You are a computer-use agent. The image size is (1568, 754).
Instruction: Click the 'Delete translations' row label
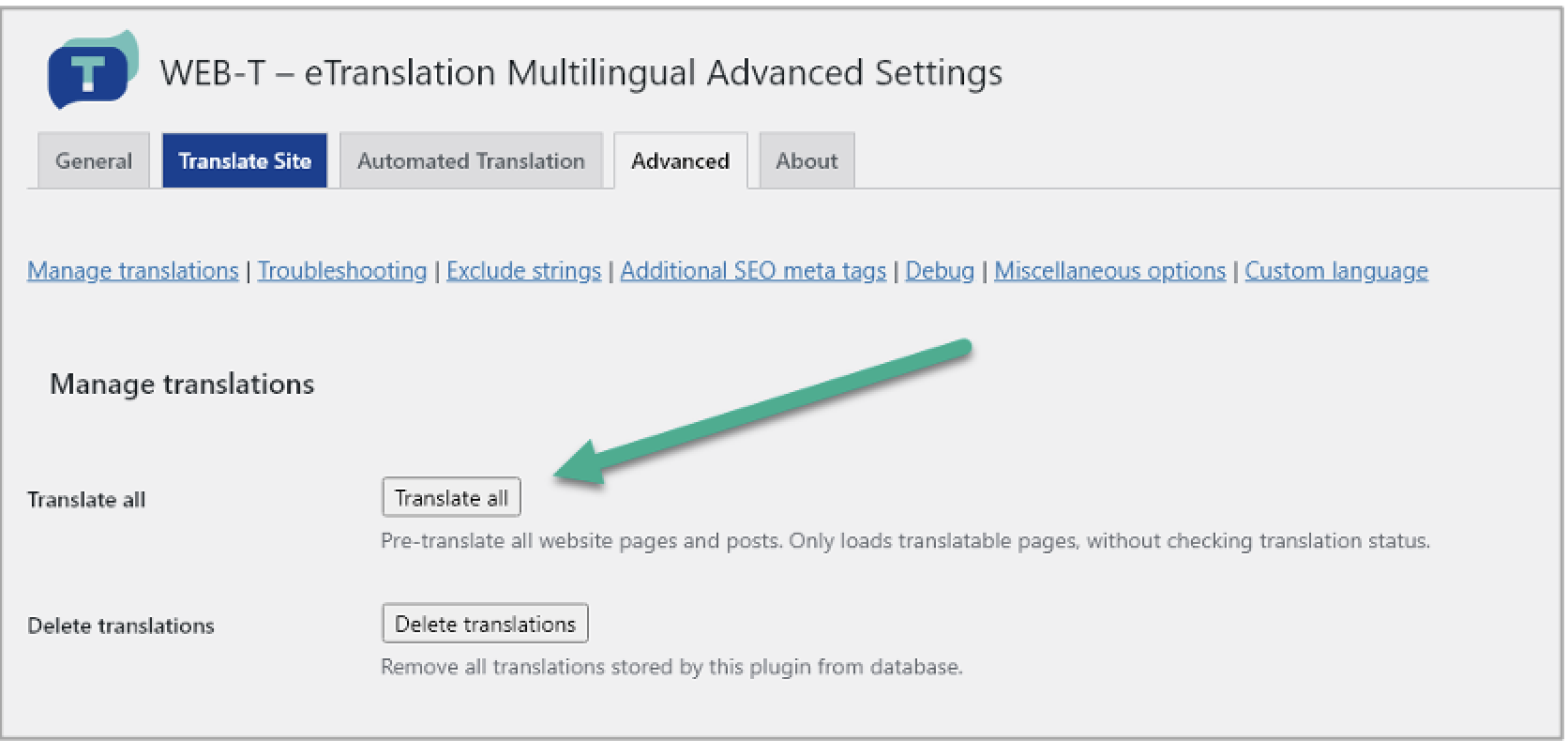121,626
